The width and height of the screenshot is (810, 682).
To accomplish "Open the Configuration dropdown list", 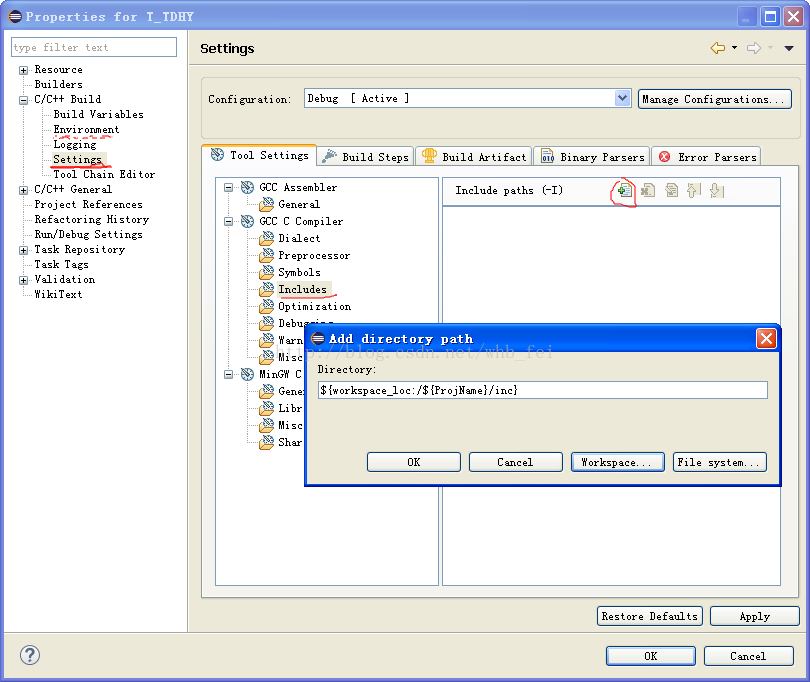I will coord(623,98).
